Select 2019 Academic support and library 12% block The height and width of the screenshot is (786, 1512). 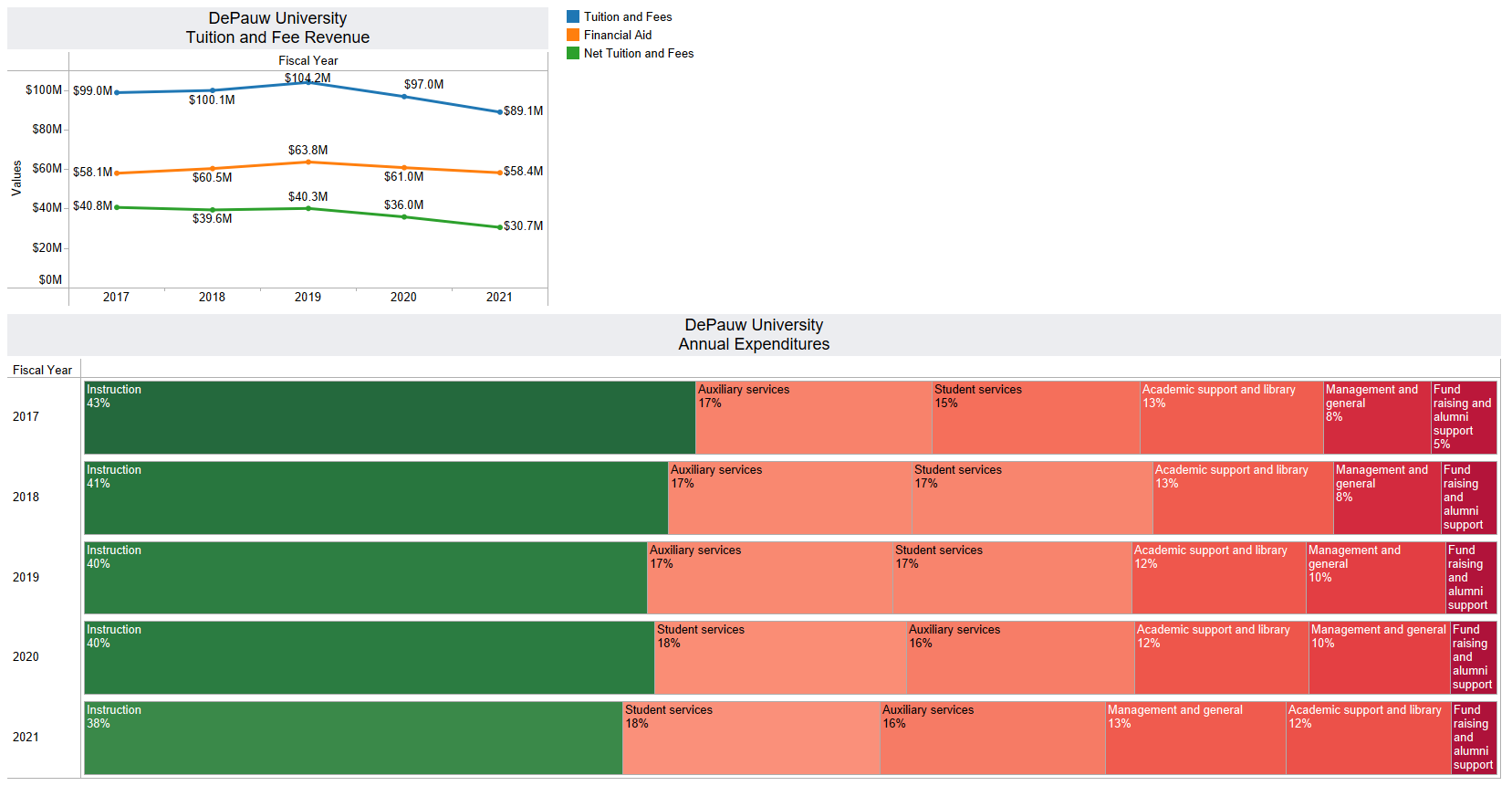[1219, 578]
